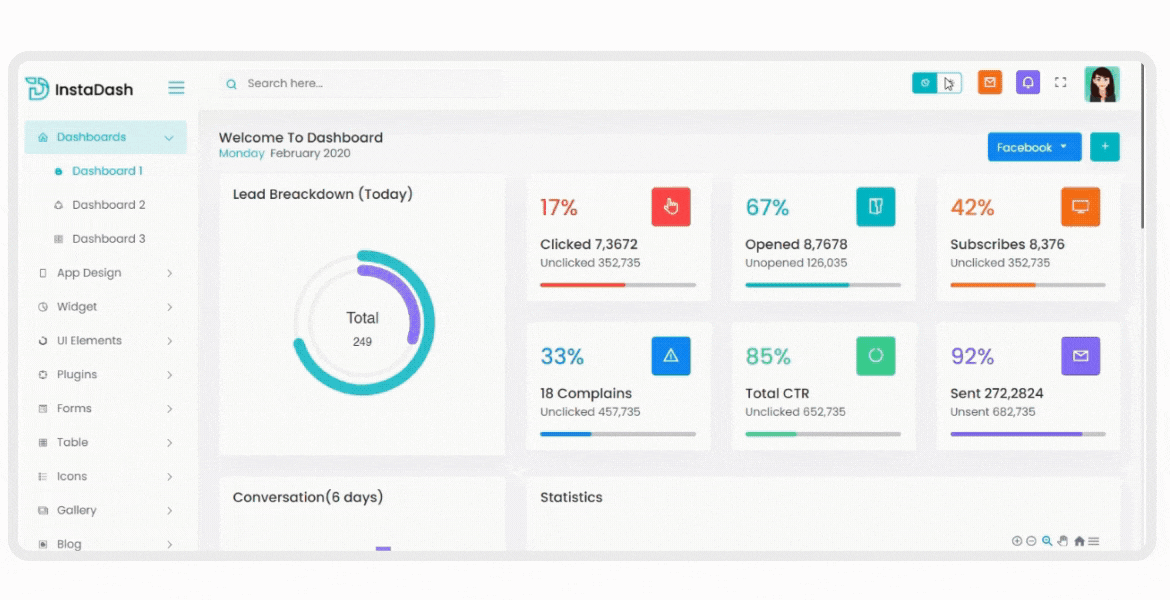Select Dashboard 3 in the sidebar

[108, 239]
